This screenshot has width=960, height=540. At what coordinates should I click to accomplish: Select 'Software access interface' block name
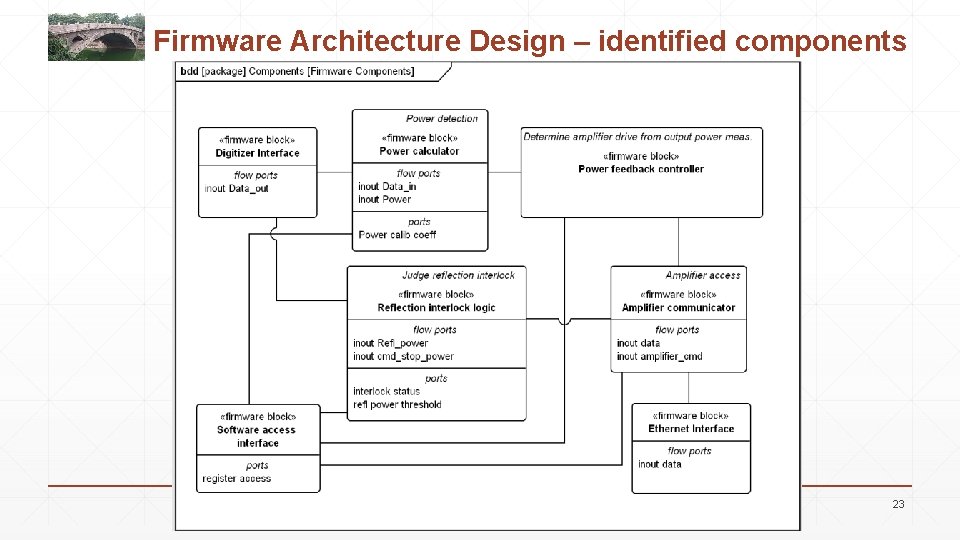[257, 437]
